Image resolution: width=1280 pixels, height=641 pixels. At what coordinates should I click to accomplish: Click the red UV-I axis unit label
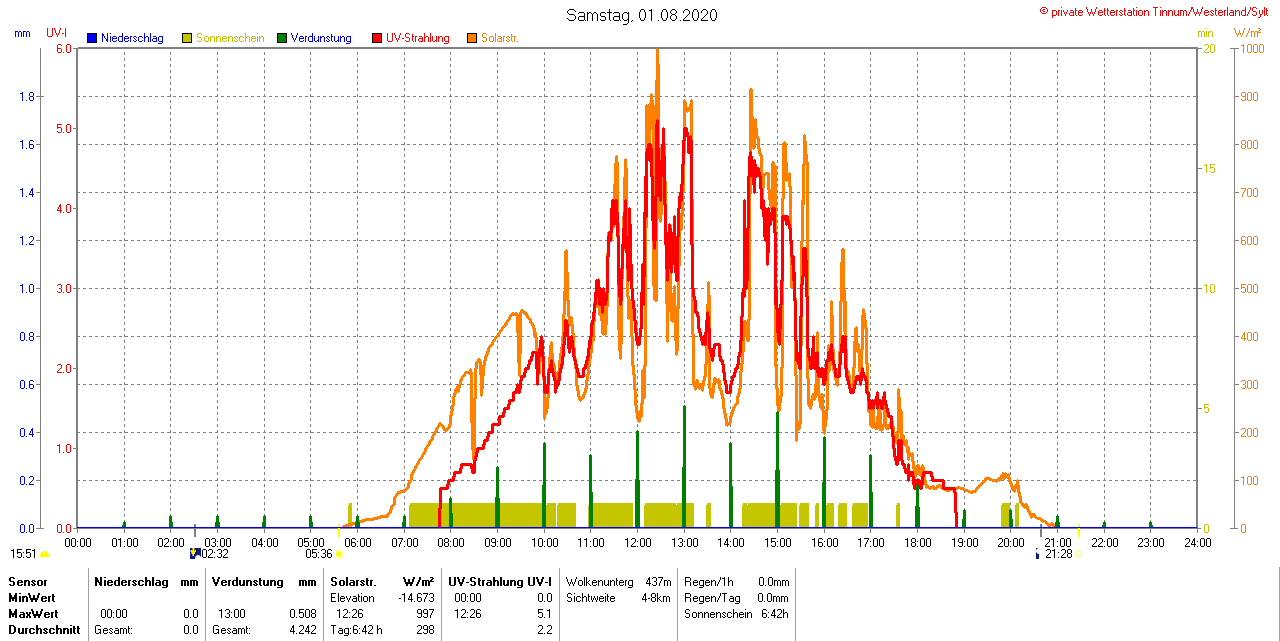(x=57, y=33)
